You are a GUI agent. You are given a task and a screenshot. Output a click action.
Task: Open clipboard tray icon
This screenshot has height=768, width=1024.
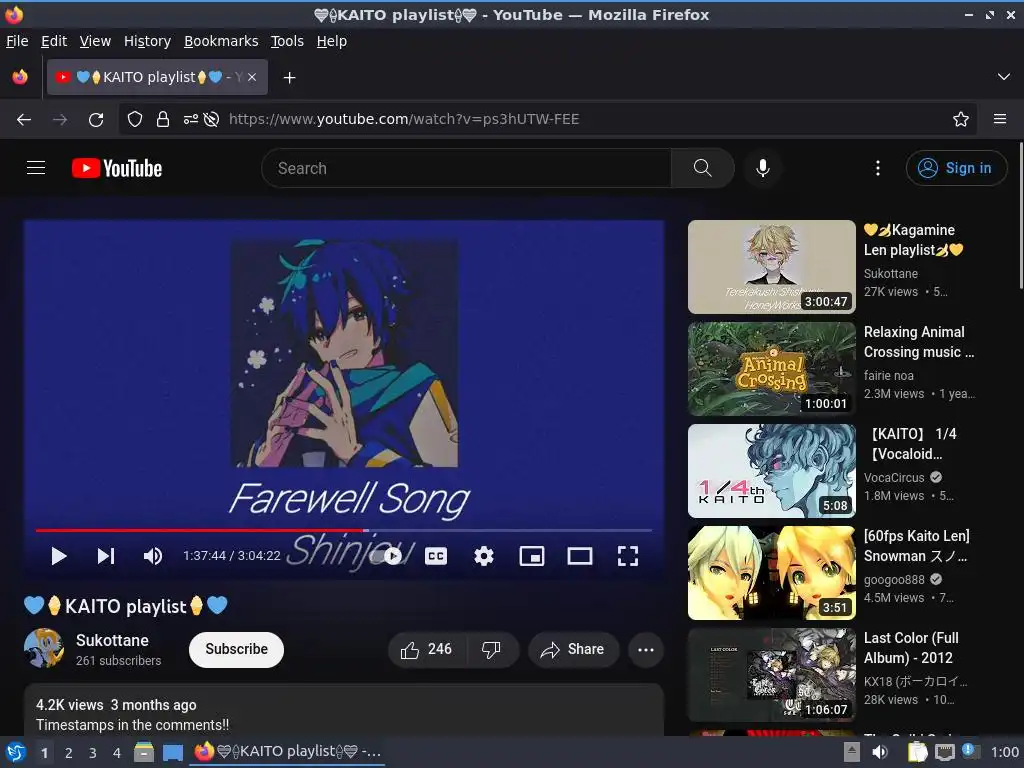(x=918, y=752)
